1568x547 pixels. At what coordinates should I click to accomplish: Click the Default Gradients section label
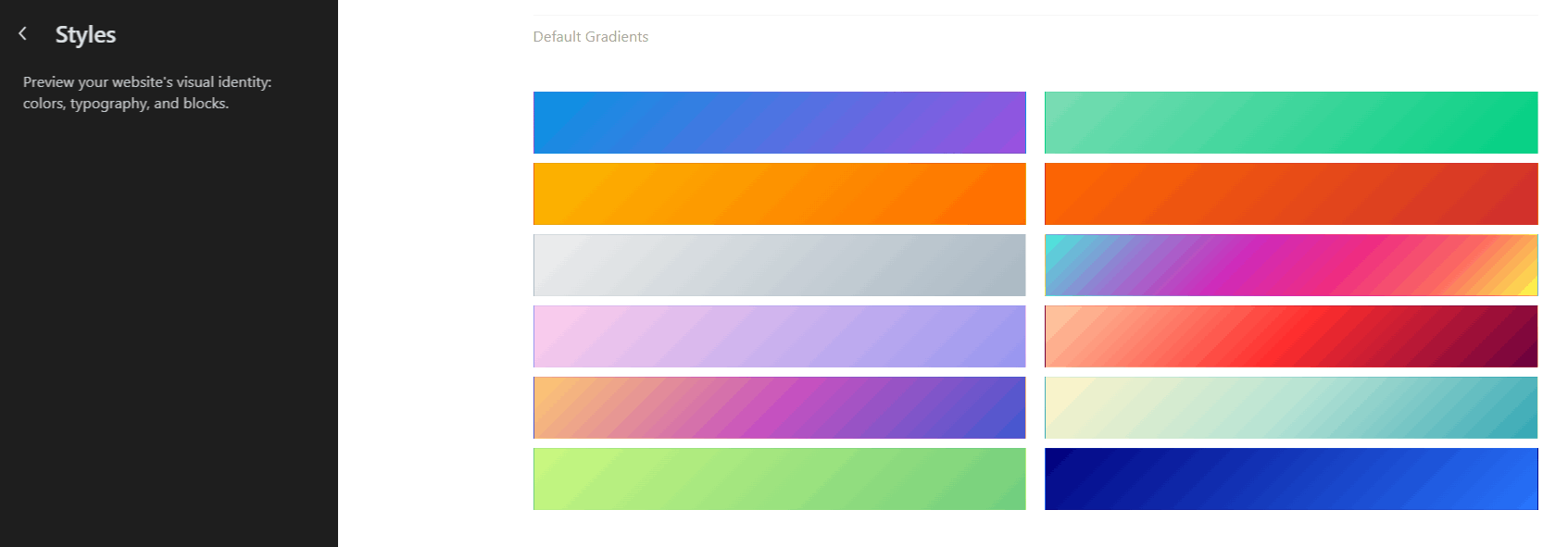(x=590, y=36)
